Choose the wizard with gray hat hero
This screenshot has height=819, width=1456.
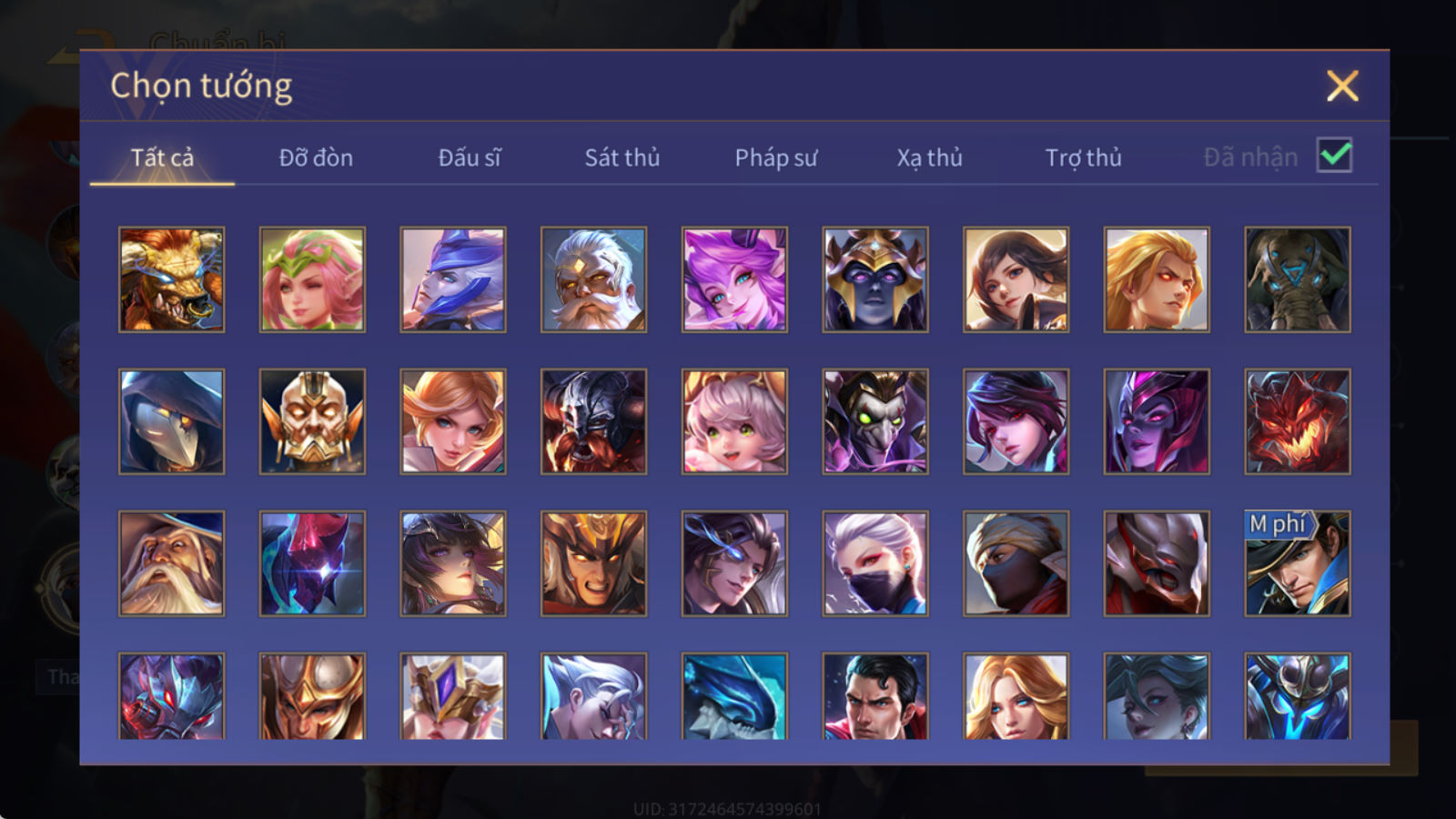point(171,563)
